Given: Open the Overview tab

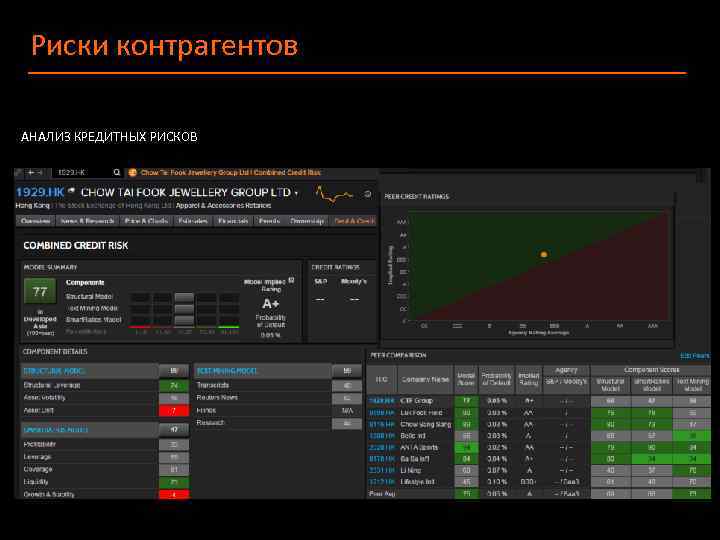Looking at the screenshot, I should [35, 221].
